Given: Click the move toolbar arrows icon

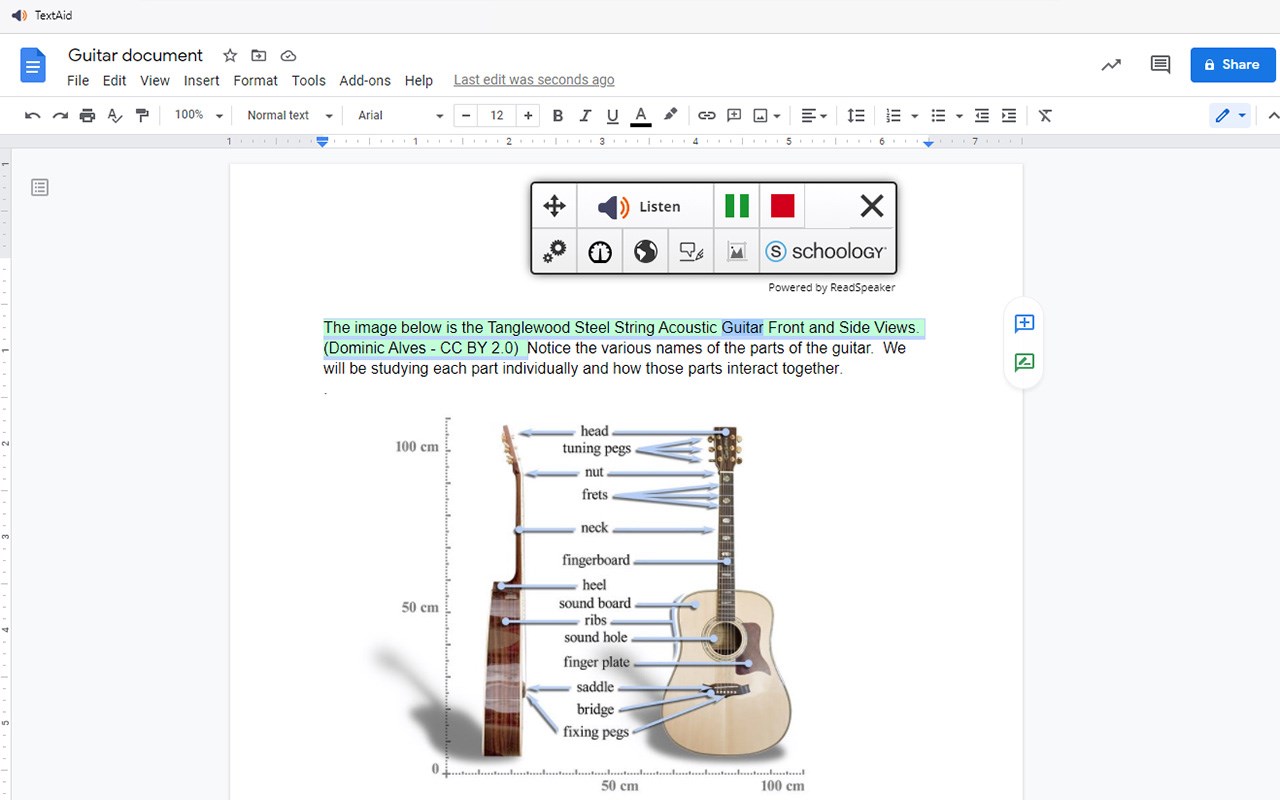Looking at the screenshot, I should [x=554, y=206].
